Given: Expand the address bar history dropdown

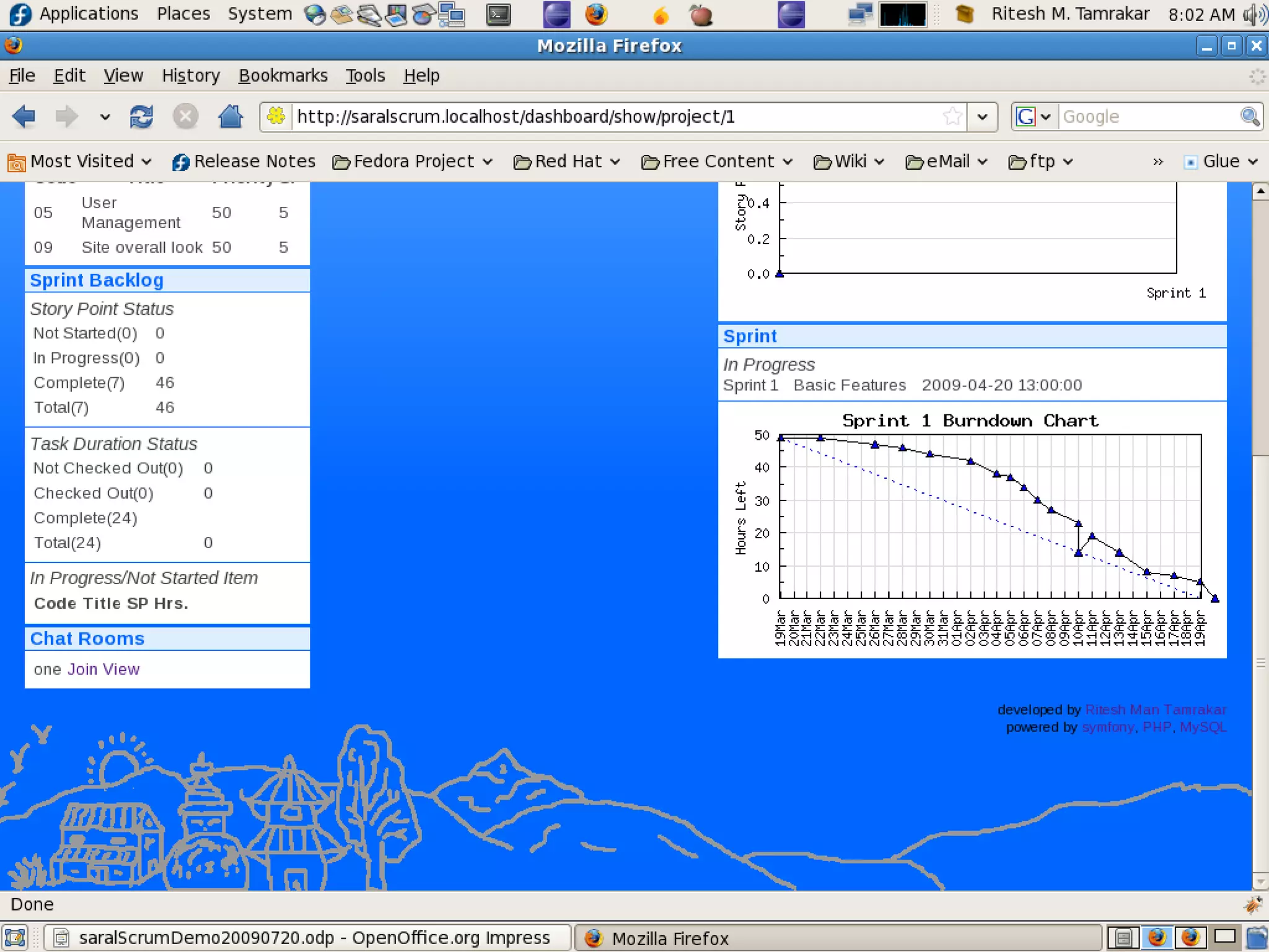Looking at the screenshot, I should pyautogui.click(x=982, y=116).
